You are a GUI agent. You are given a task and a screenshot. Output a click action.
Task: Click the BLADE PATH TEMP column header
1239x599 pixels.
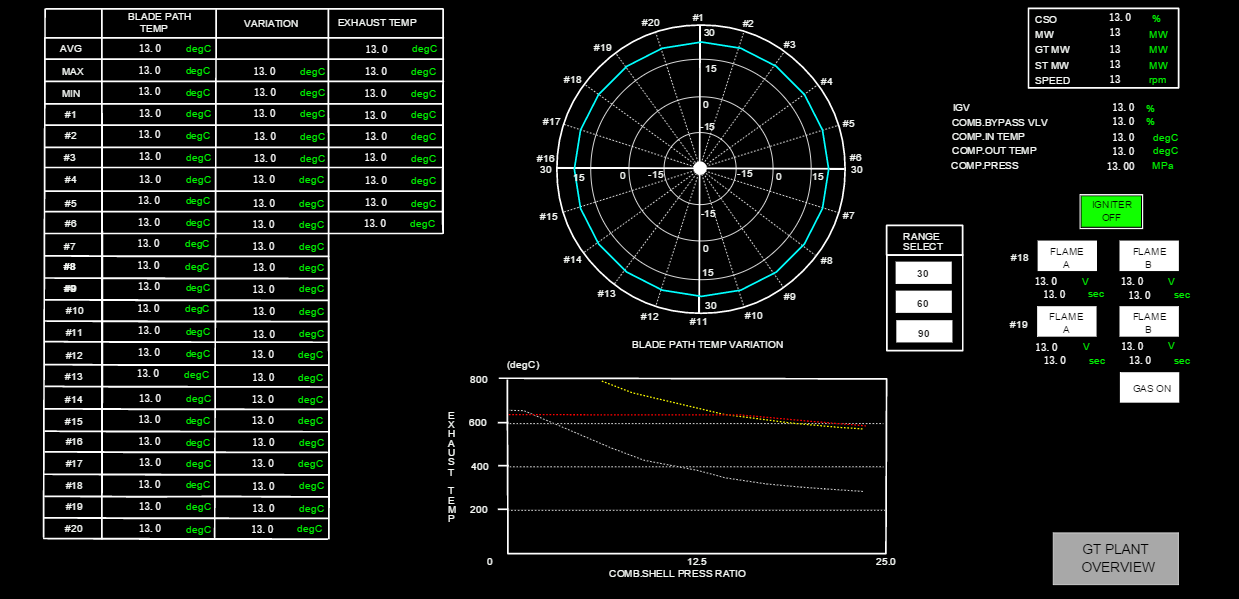(x=159, y=23)
